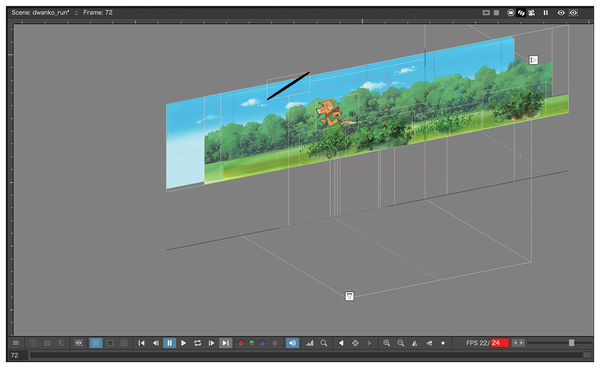Toggle the alpha matte channel
Image resolution: width=600 pixels, height=368 pixels.
click(x=274, y=343)
